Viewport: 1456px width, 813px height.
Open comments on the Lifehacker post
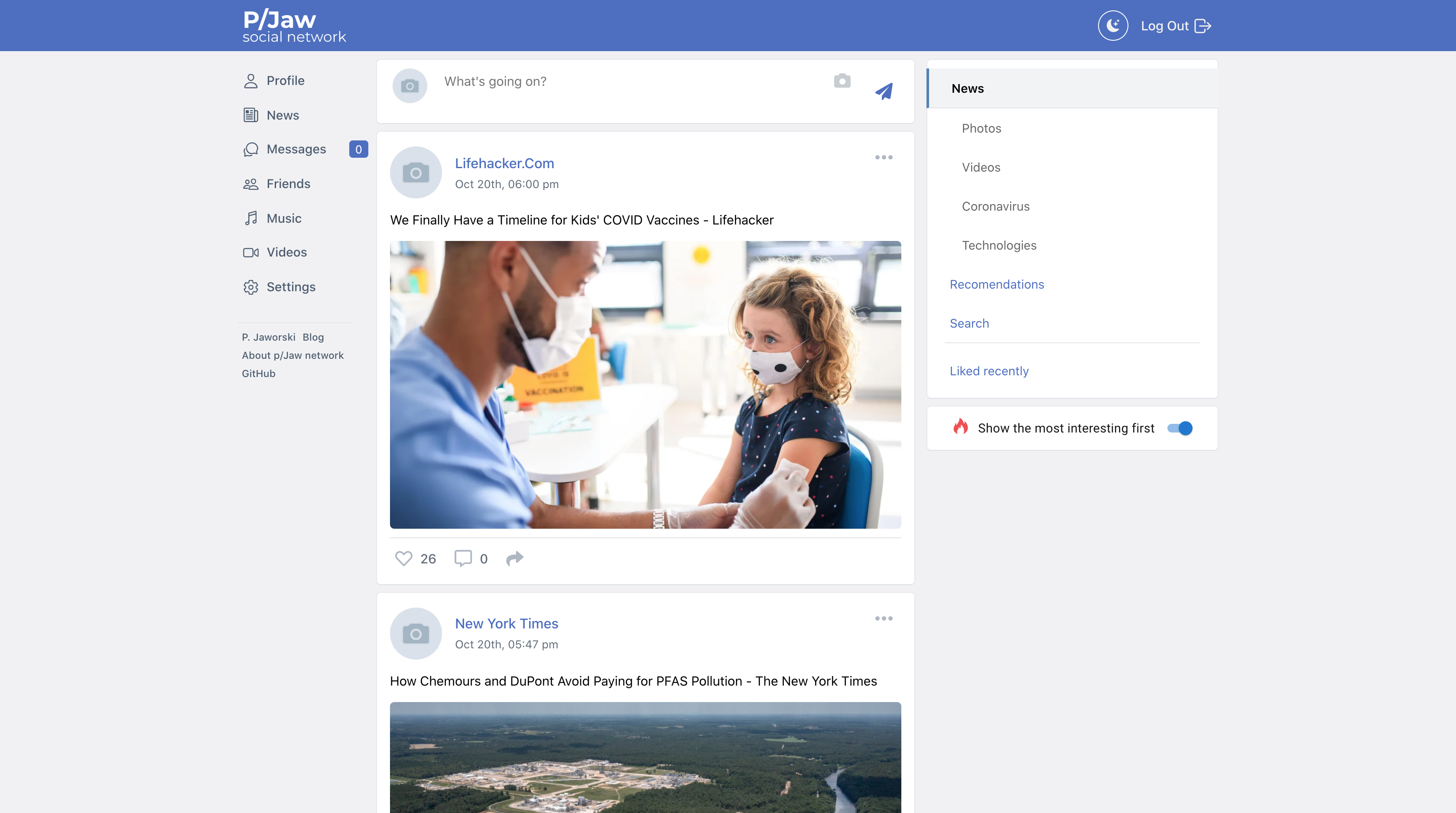(463, 559)
